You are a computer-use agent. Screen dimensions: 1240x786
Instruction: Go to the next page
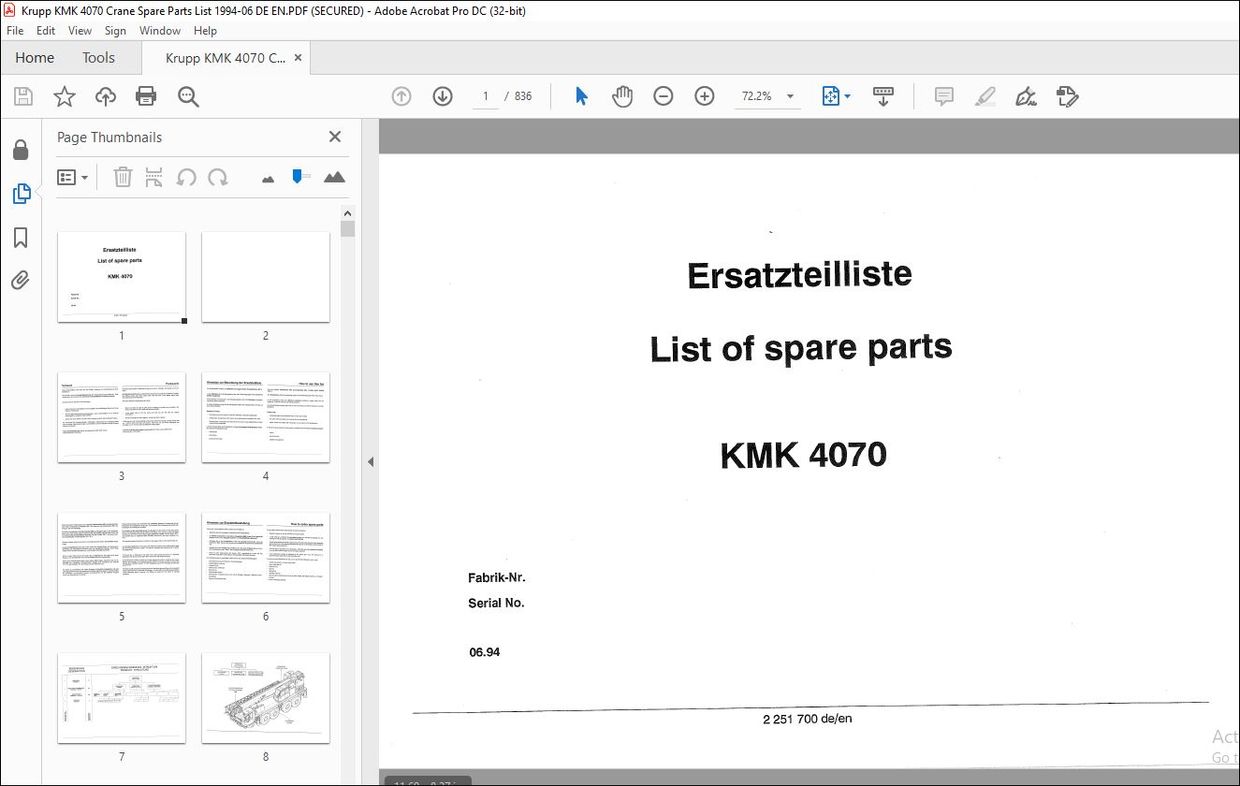(x=442, y=95)
